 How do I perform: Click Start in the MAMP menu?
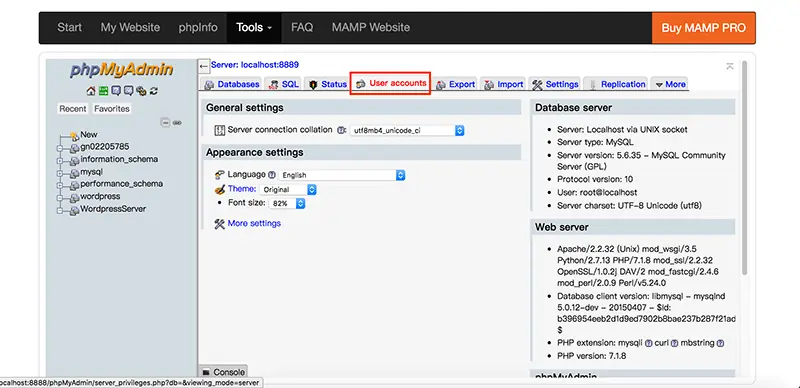coord(69,28)
